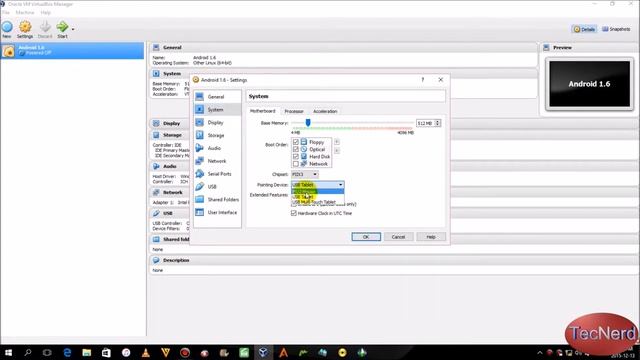
Task: Toggle the Hard Disk boot order checkbox
Action: coord(296,156)
